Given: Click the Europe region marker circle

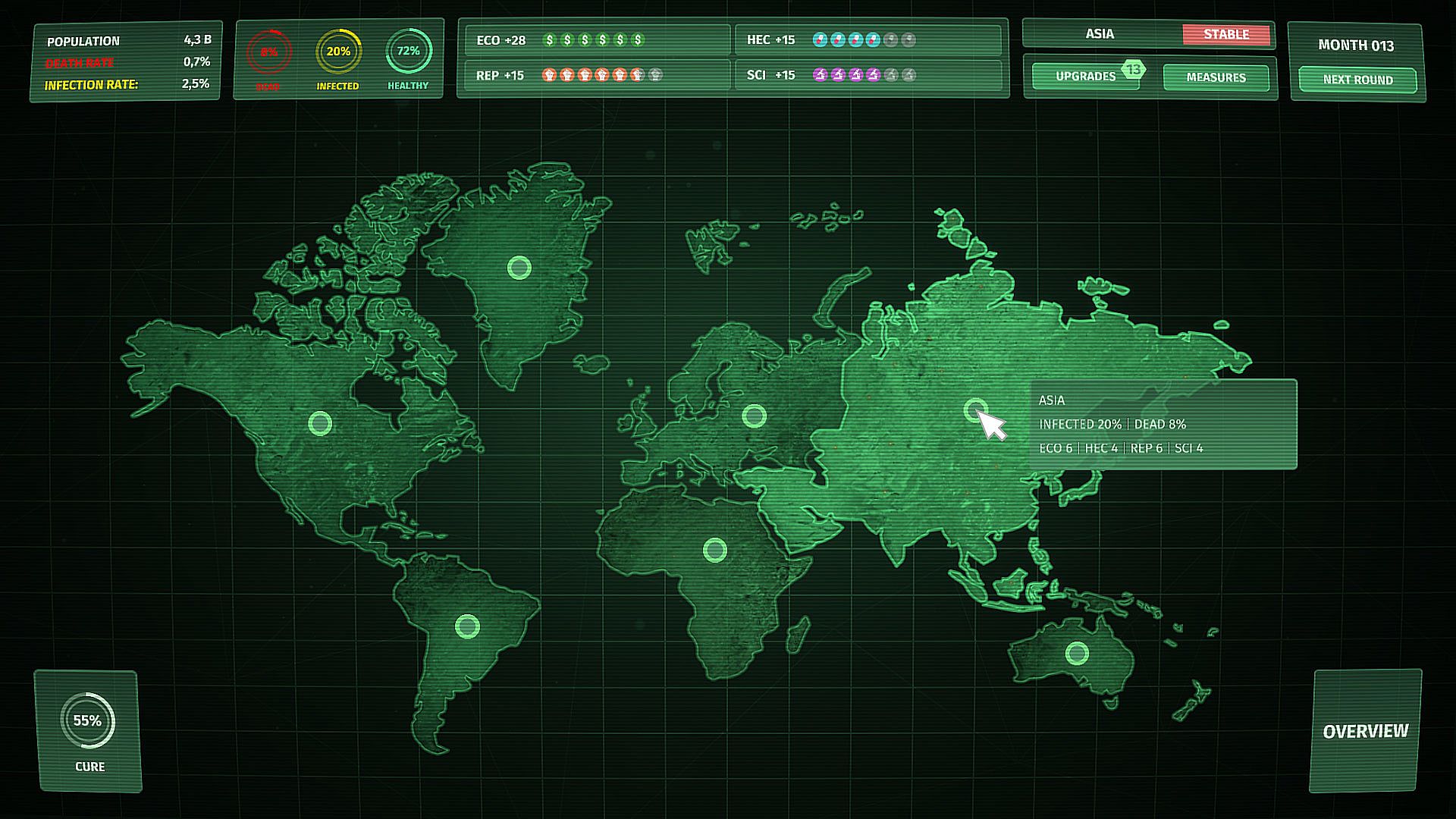Looking at the screenshot, I should [x=754, y=416].
